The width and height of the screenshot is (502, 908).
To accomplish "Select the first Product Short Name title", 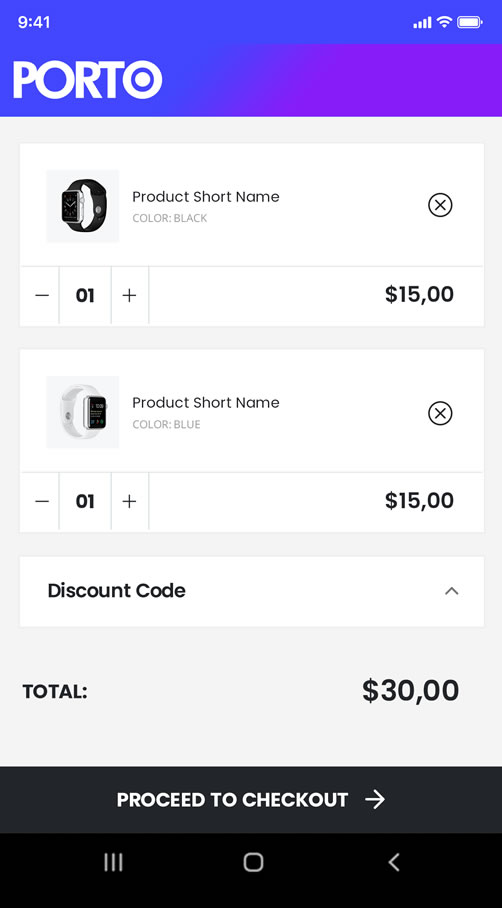I will (206, 197).
